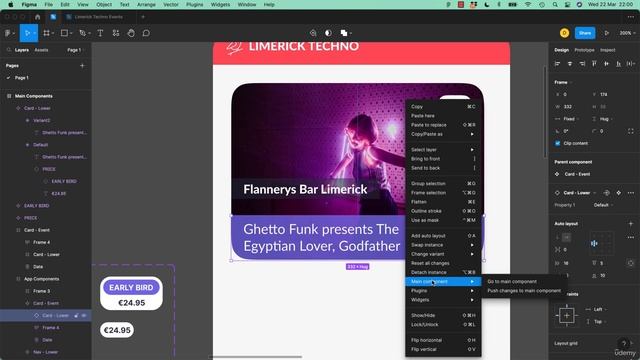Click align top icon in Design panel
Viewport: 640px width, 360px height.
(x=594, y=64)
